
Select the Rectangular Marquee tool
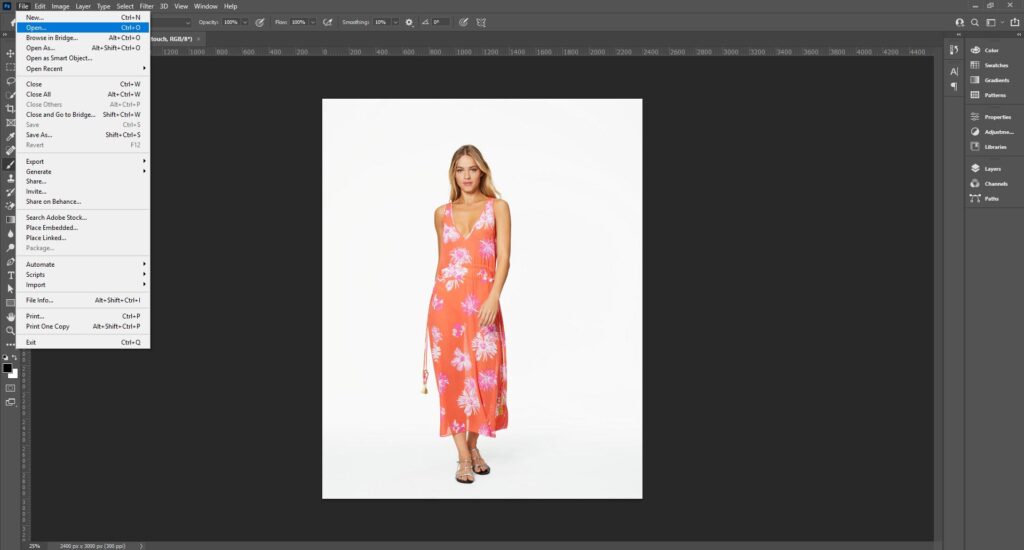[x=10, y=67]
